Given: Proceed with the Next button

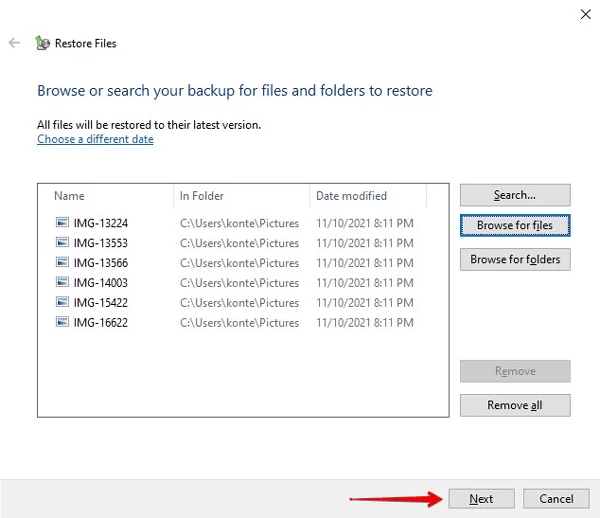Looking at the screenshot, I should (x=481, y=499).
